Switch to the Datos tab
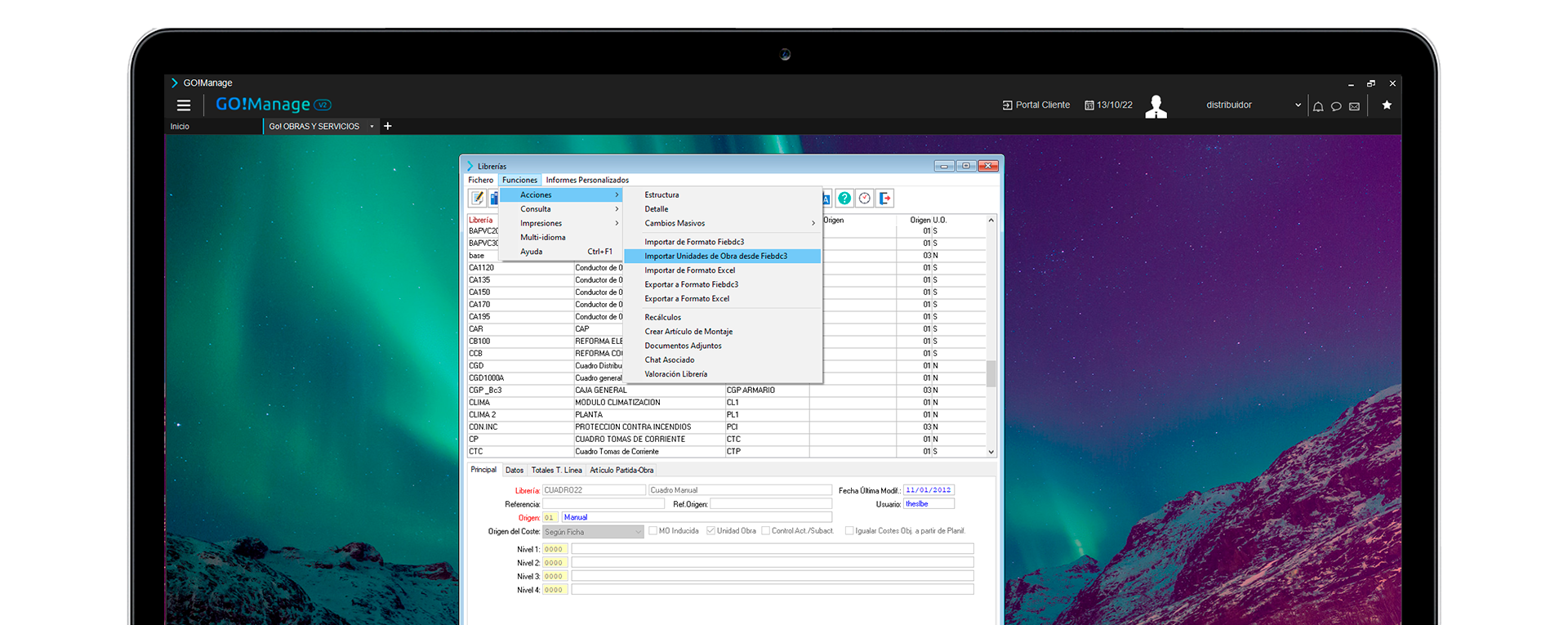1568x625 pixels. [514, 471]
